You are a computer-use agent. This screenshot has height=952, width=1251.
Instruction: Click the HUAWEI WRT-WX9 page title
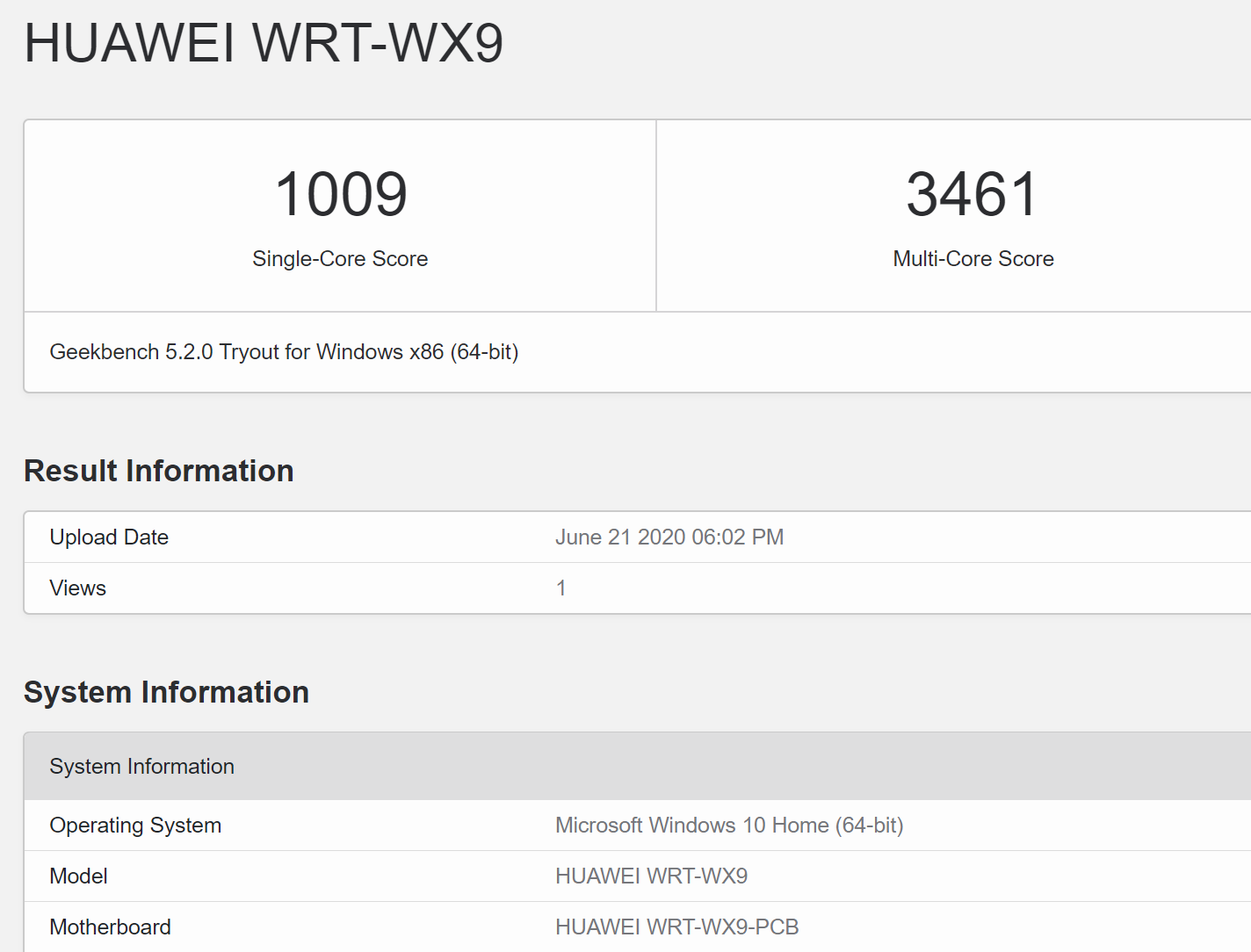(x=264, y=42)
